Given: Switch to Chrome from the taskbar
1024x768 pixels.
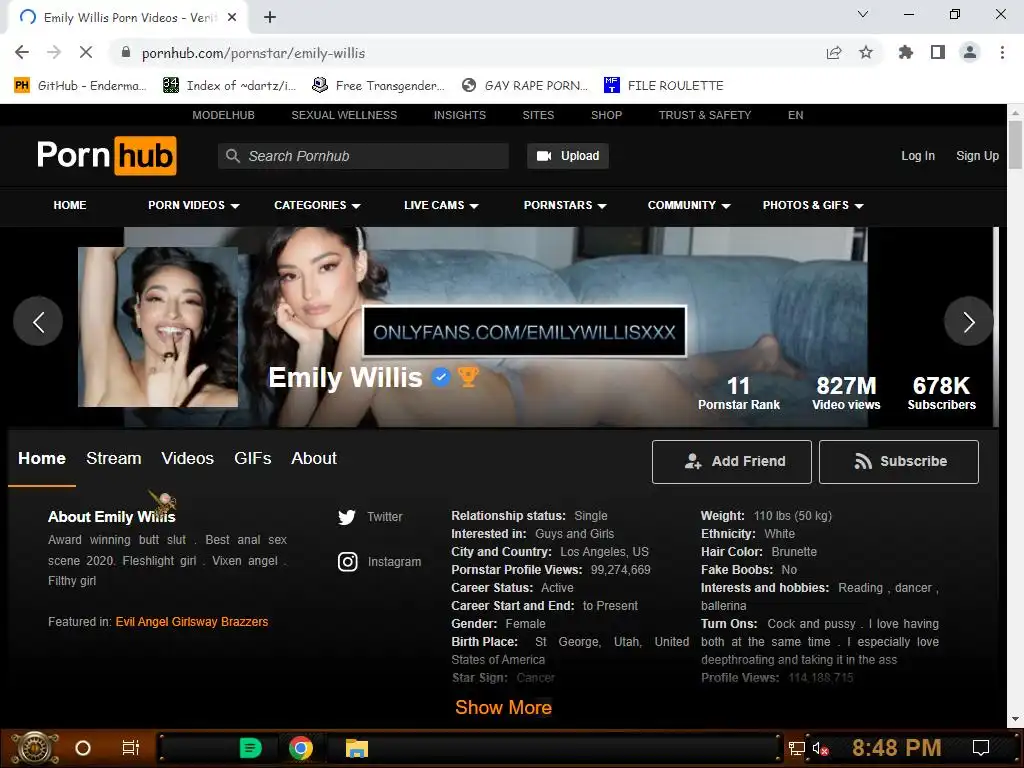Looking at the screenshot, I should (x=300, y=748).
